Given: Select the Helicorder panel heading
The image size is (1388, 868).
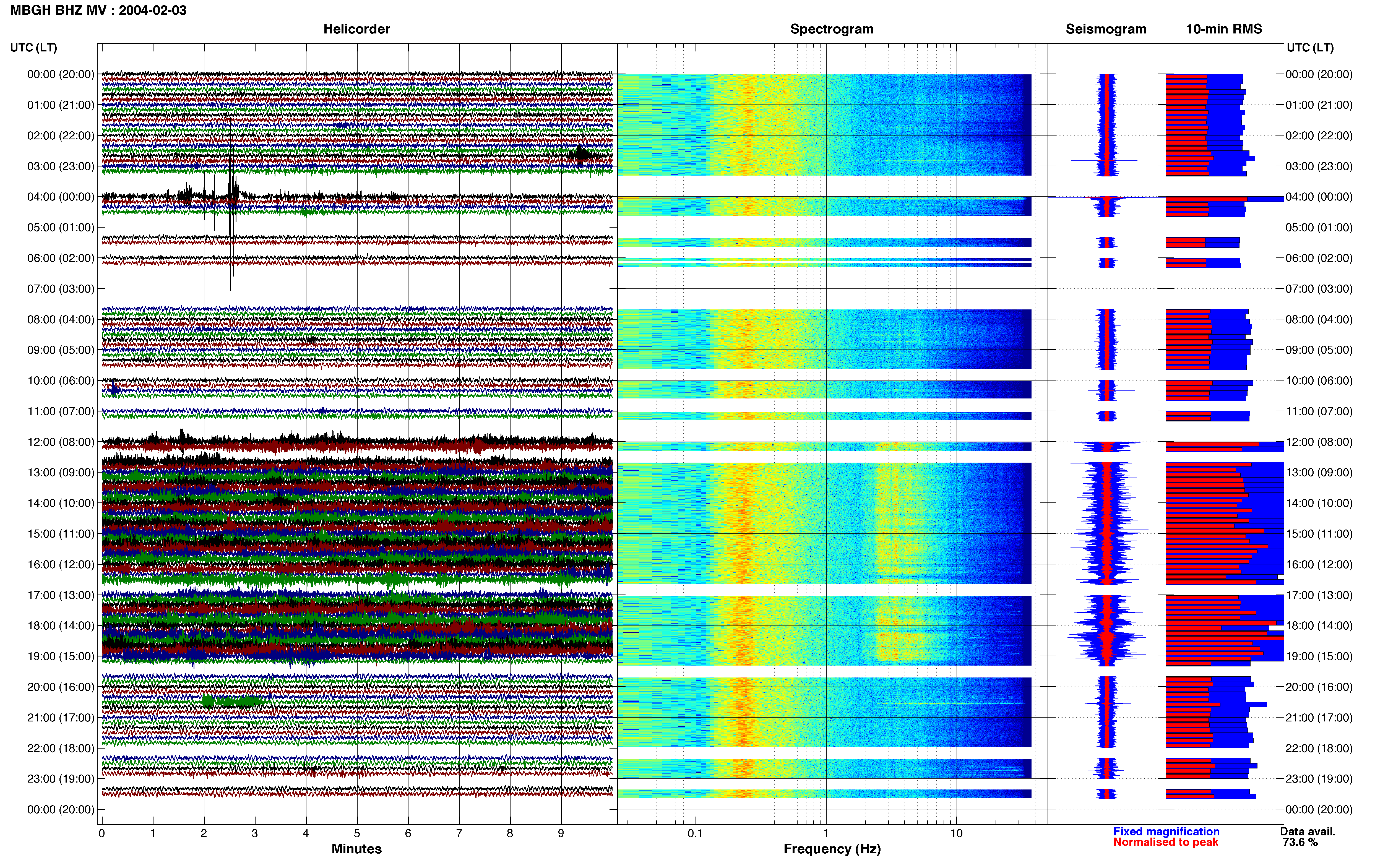Looking at the screenshot, I should click(356, 29).
